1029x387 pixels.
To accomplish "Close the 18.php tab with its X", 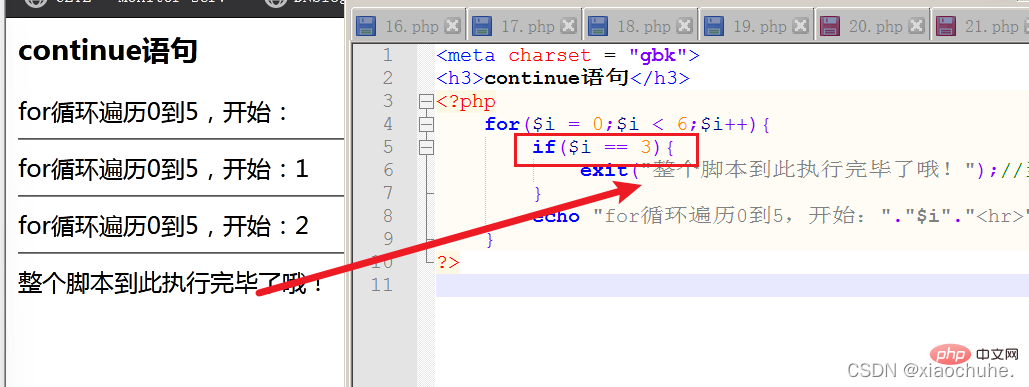I will pos(684,26).
